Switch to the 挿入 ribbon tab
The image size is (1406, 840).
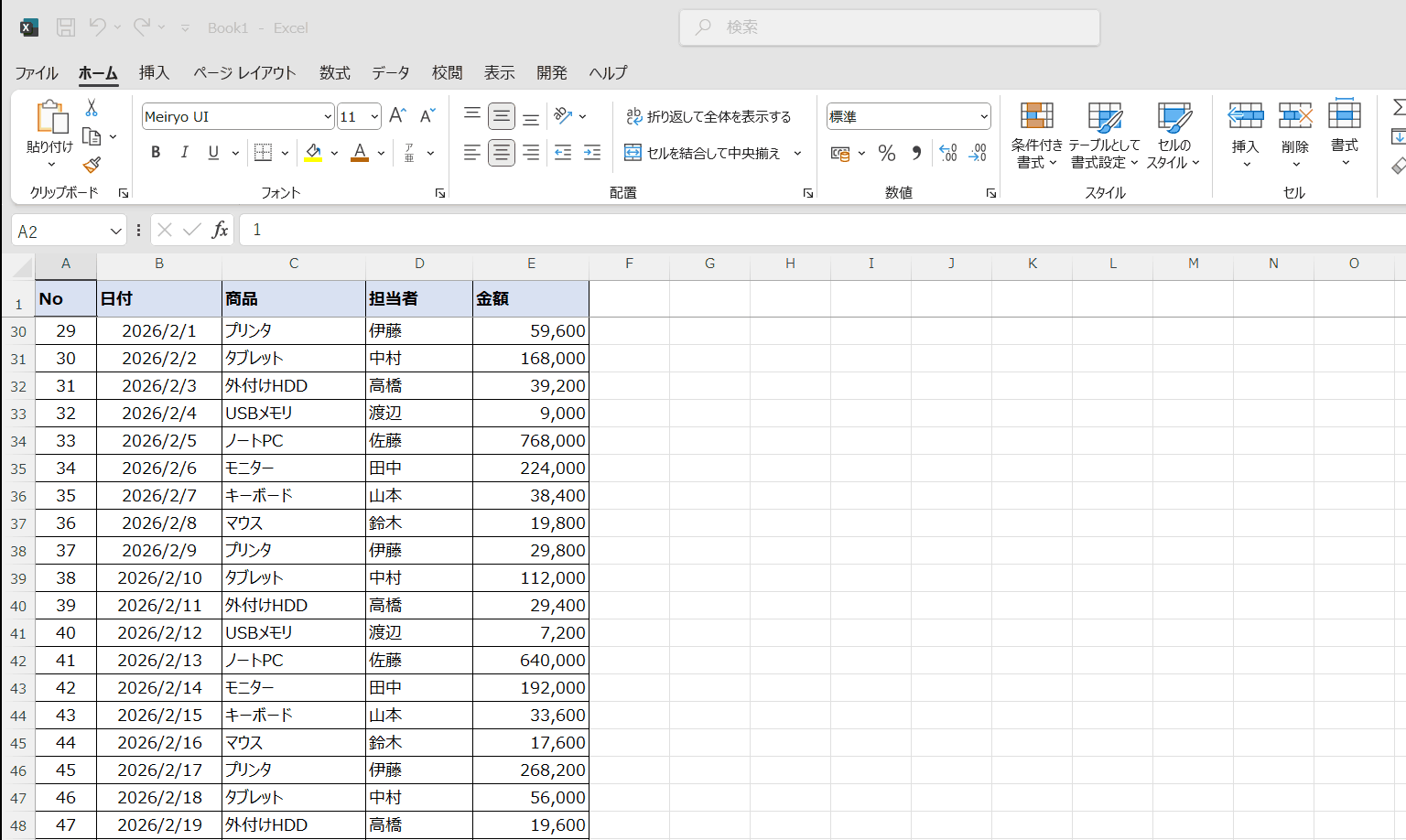(154, 73)
